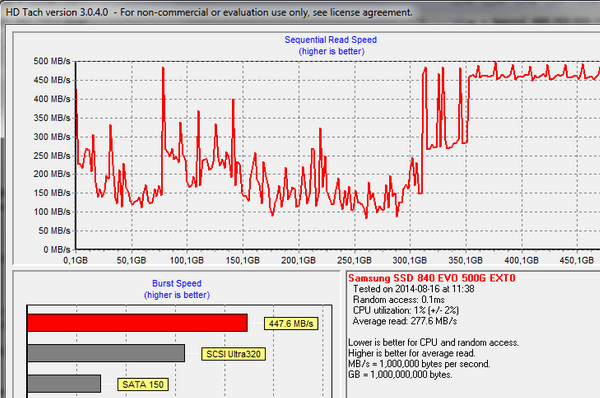600x398 pixels.
Task: Click the '450,1GB' x-axis label
Action: [x=577, y=261]
